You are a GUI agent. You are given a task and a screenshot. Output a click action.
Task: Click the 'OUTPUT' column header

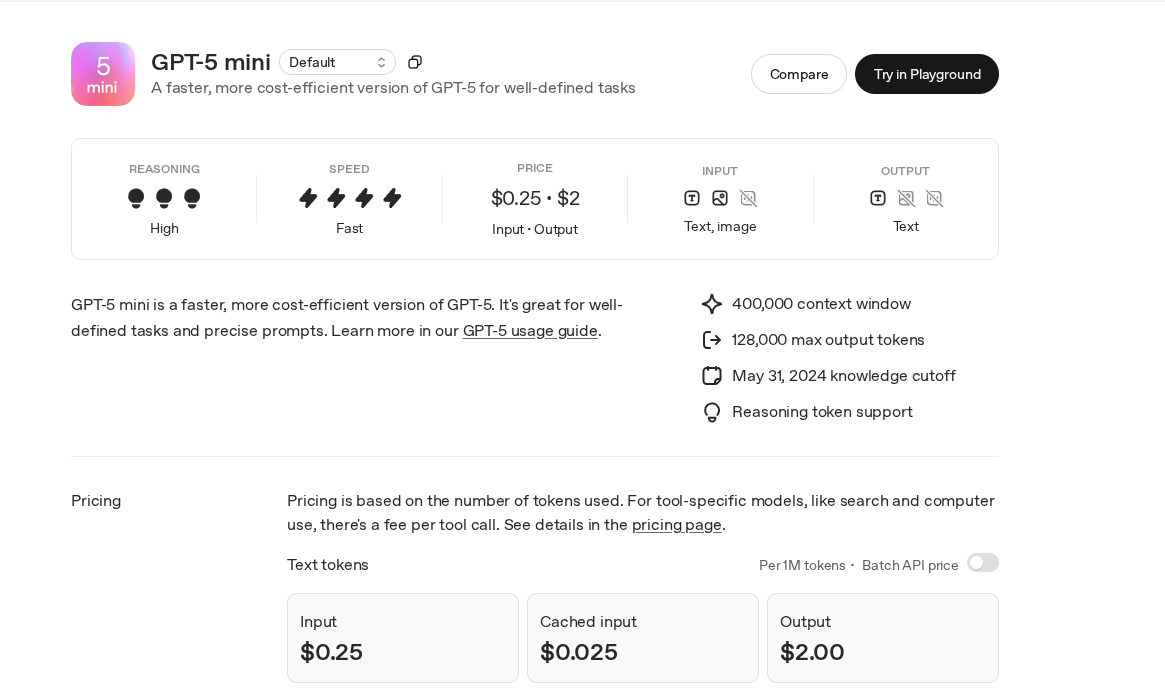point(905,171)
